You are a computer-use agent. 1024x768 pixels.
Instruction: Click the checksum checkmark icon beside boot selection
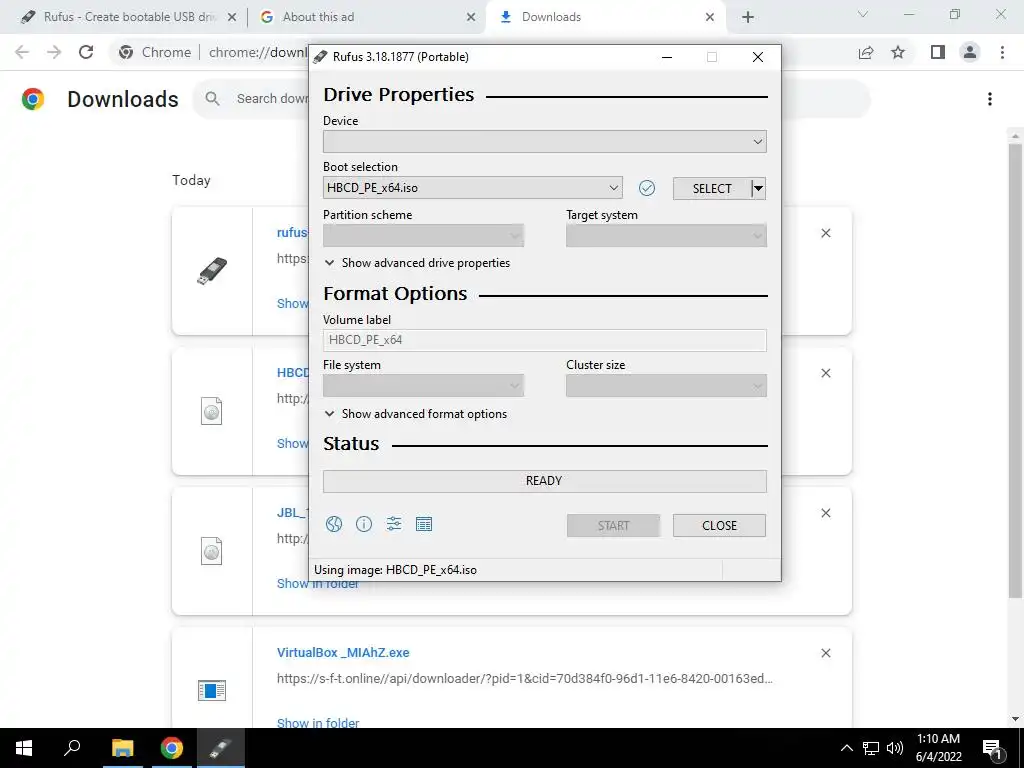tap(647, 188)
